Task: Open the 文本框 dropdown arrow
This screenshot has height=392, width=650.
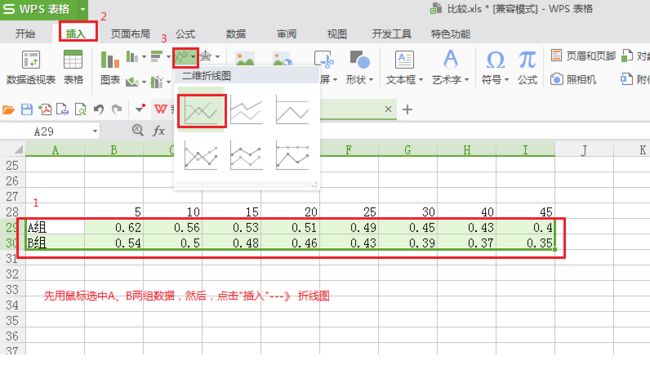Action: (x=421, y=80)
